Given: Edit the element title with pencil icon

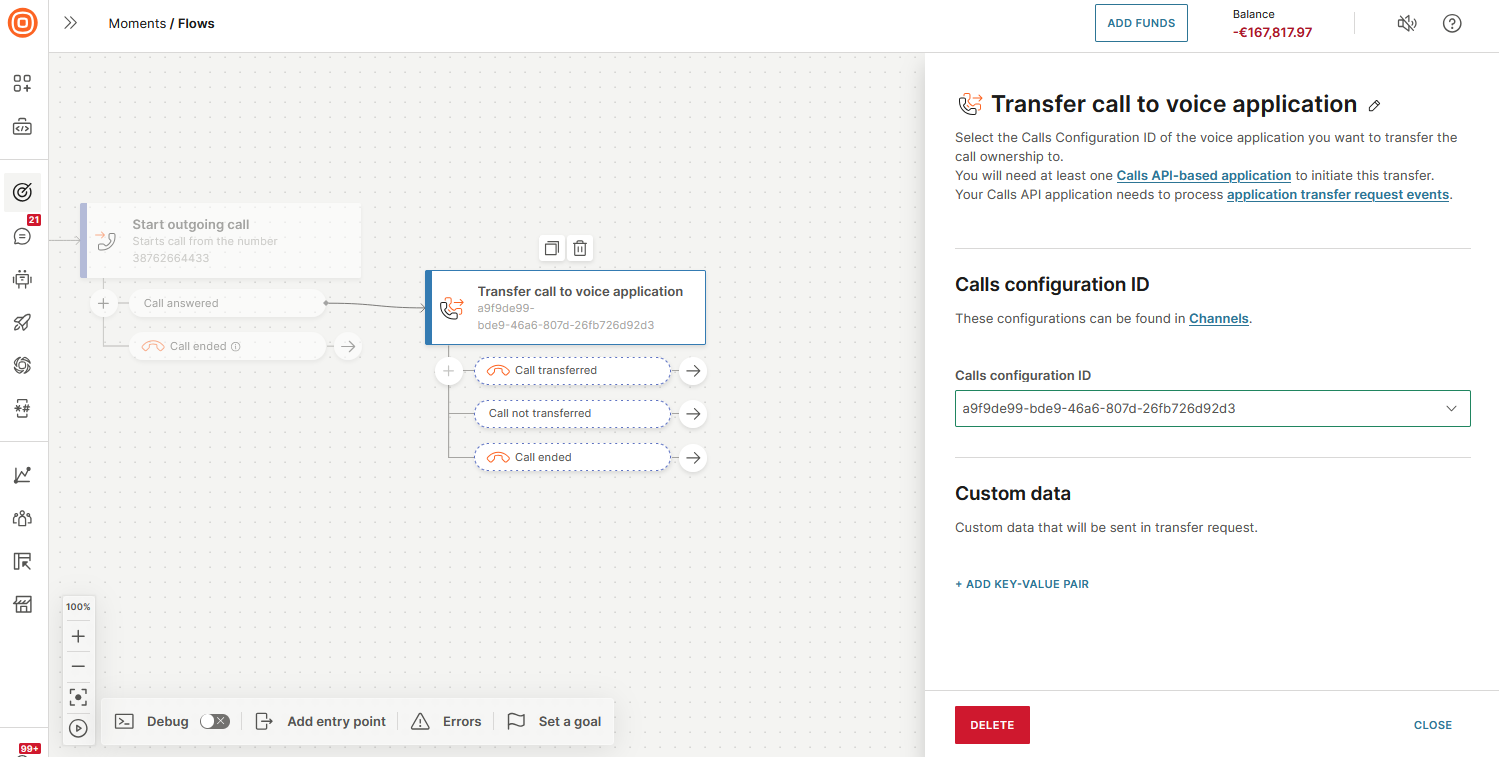Looking at the screenshot, I should pyautogui.click(x=1375, y=105).
